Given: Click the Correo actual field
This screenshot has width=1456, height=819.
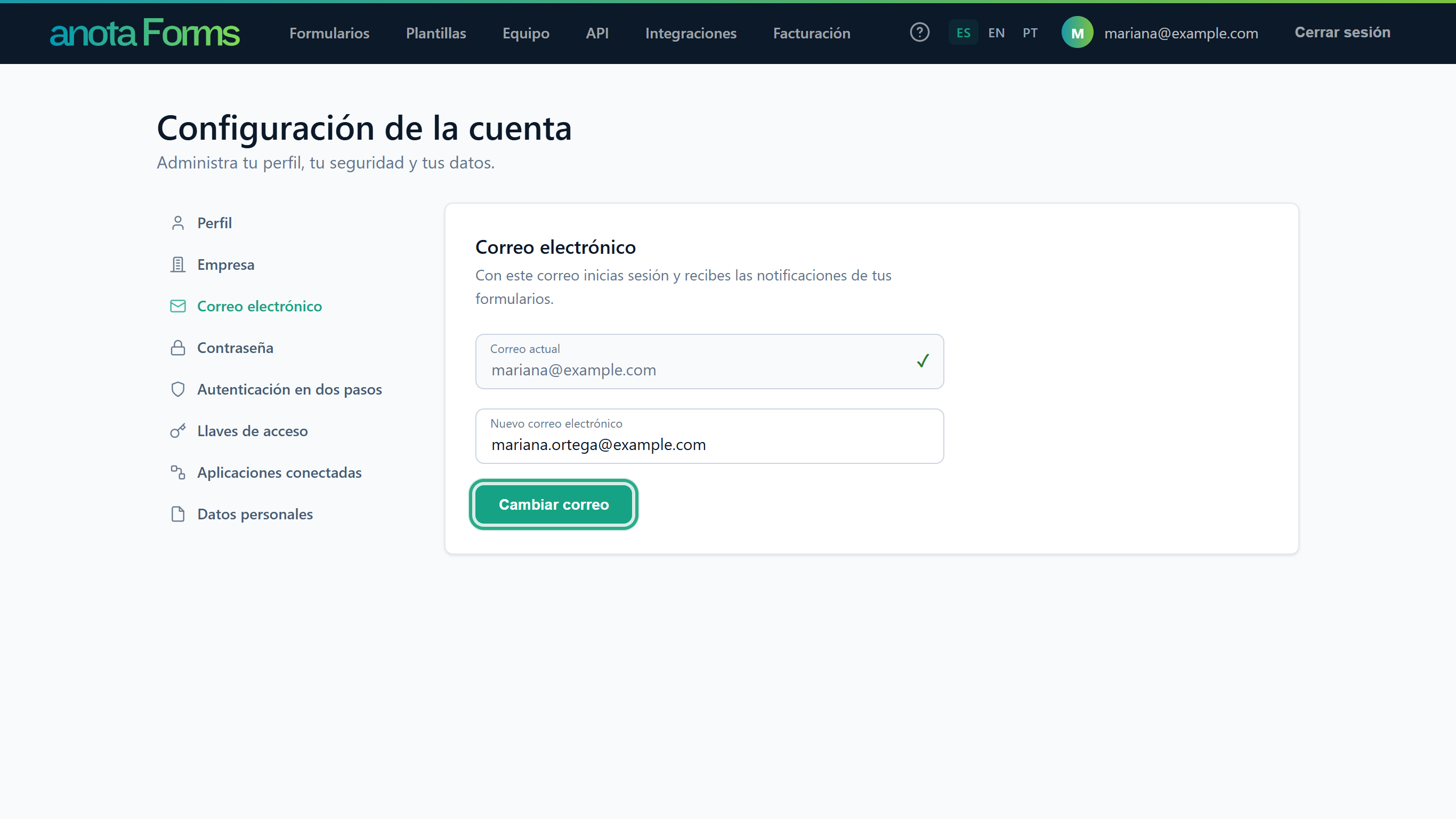Looking at the screenshot, I should pos(709,362).
